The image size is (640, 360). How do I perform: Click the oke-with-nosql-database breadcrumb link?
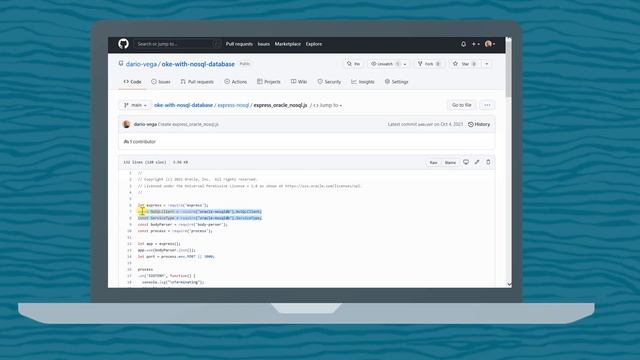[x=183, y=105]
